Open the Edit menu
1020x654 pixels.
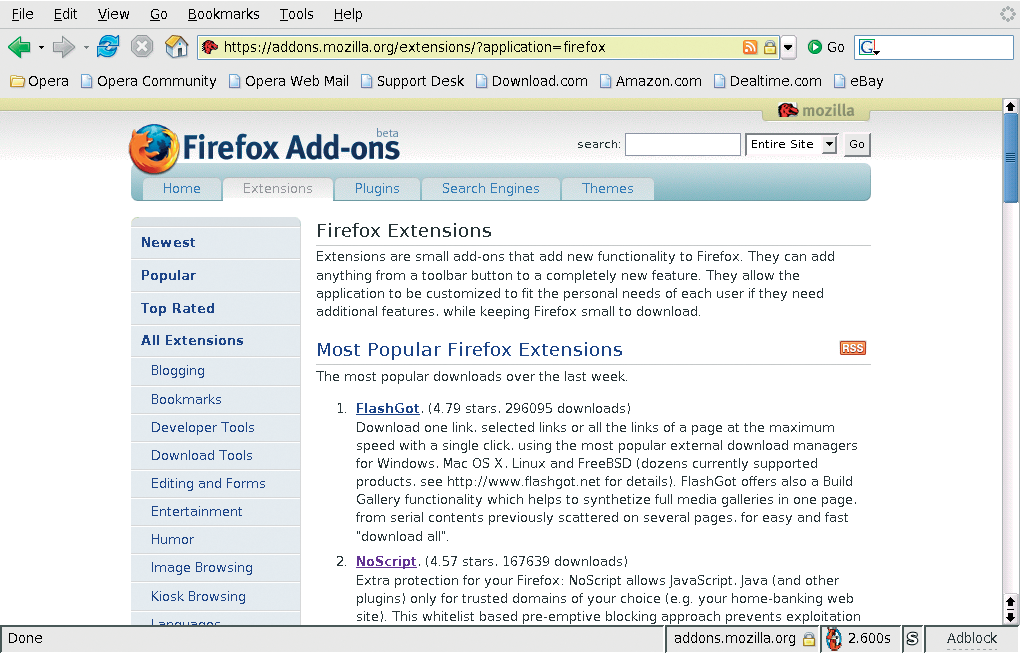tap(65, 14)
